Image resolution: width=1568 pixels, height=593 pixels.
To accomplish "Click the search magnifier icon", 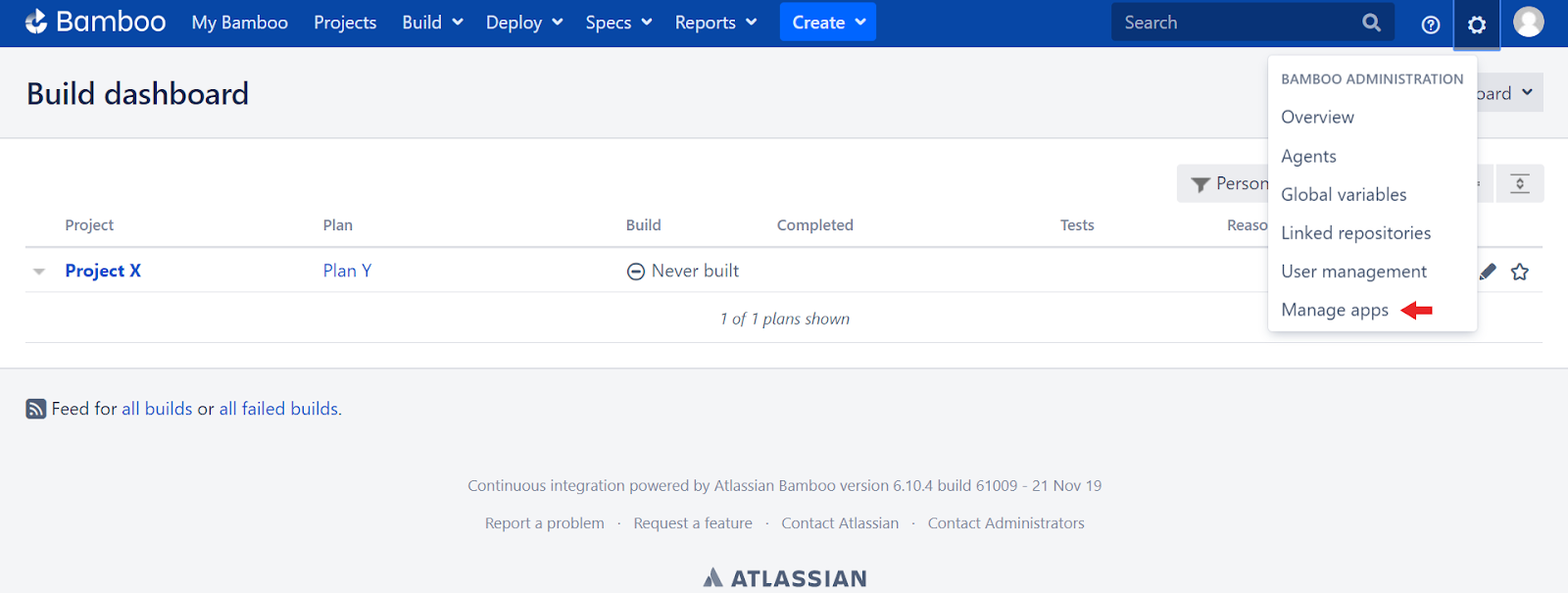I will coord(1372,22).
